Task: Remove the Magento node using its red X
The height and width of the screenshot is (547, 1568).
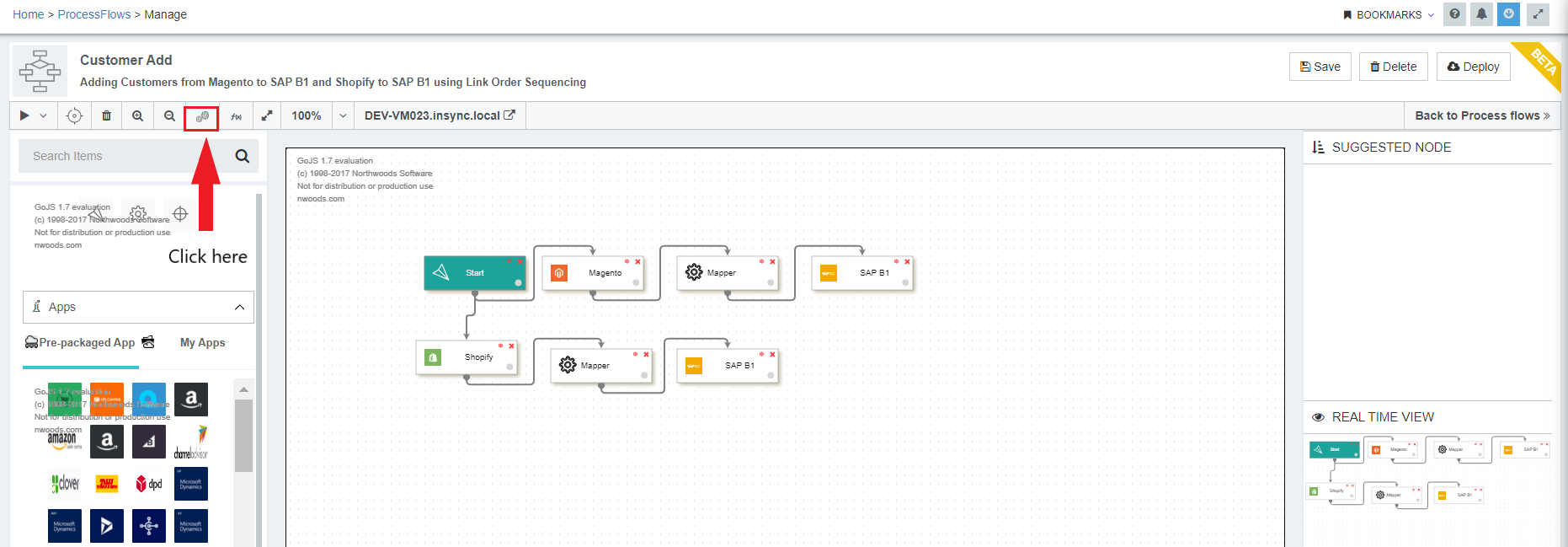Action: tap(638, 261)
